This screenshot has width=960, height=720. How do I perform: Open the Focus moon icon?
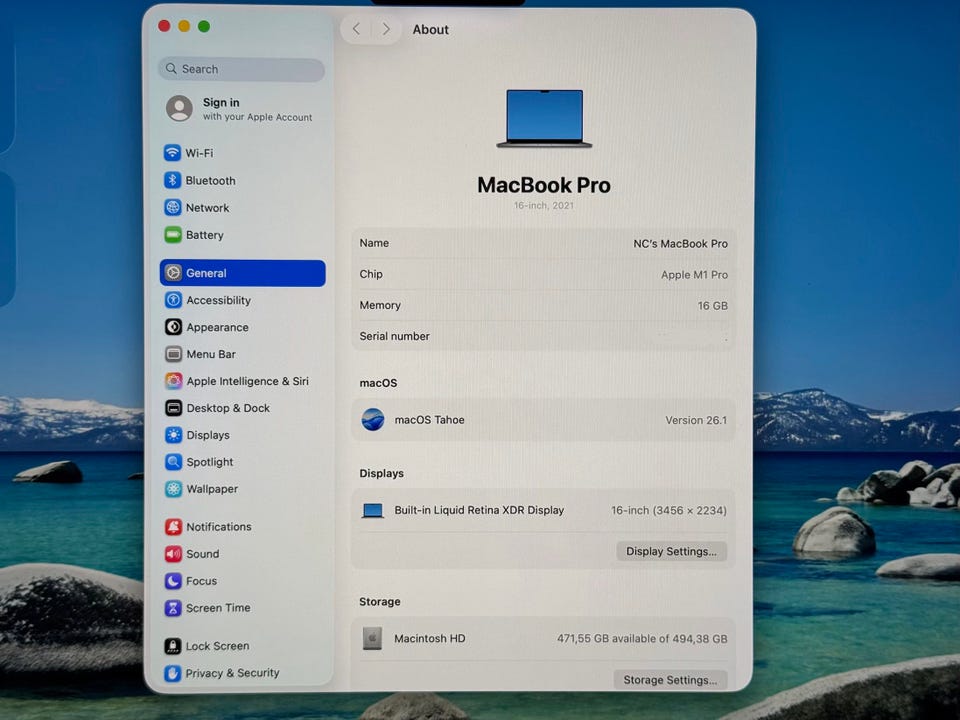pos(173,580)
